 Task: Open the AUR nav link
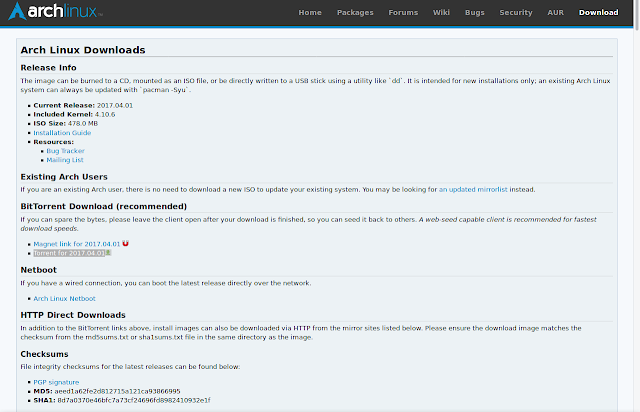(556, 13)
